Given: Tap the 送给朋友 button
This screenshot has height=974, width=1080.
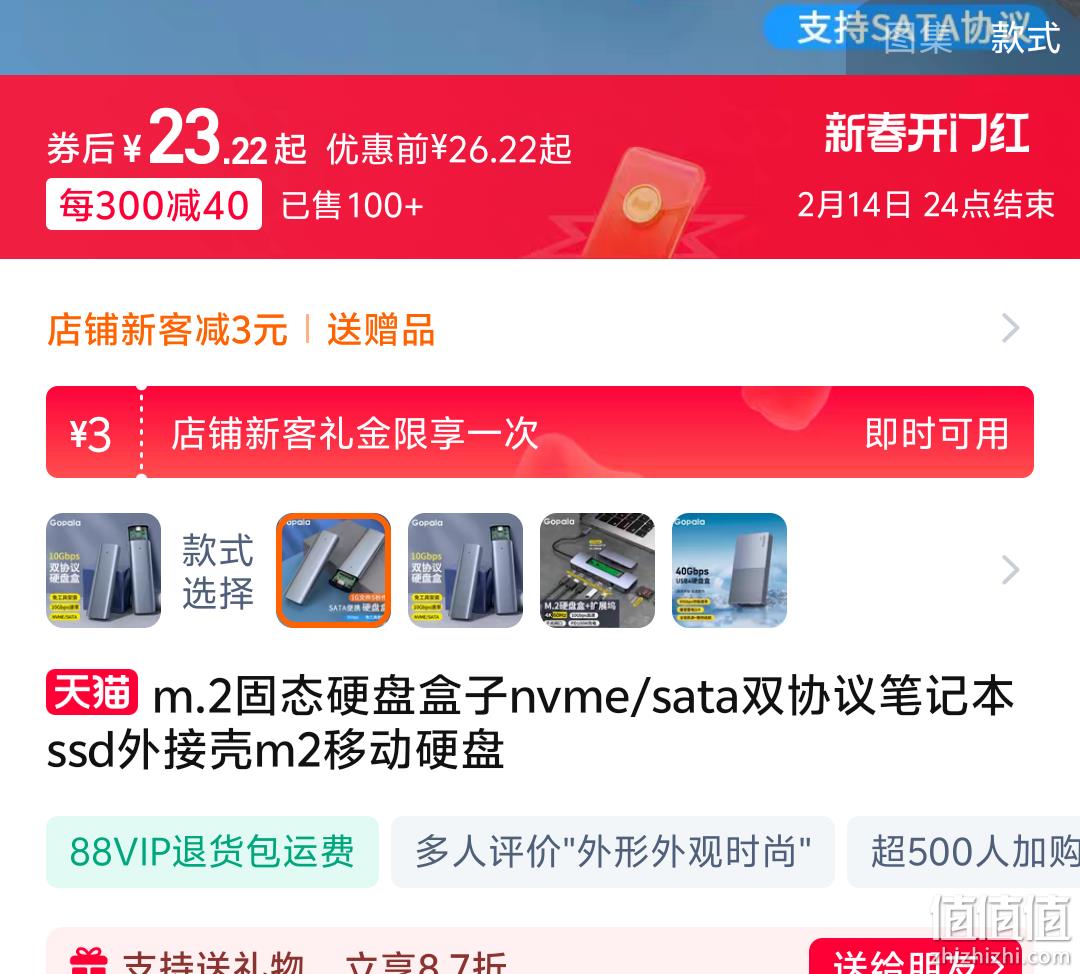Looking at the screenshot, I should pyautogui.click(x=915, y=957).
